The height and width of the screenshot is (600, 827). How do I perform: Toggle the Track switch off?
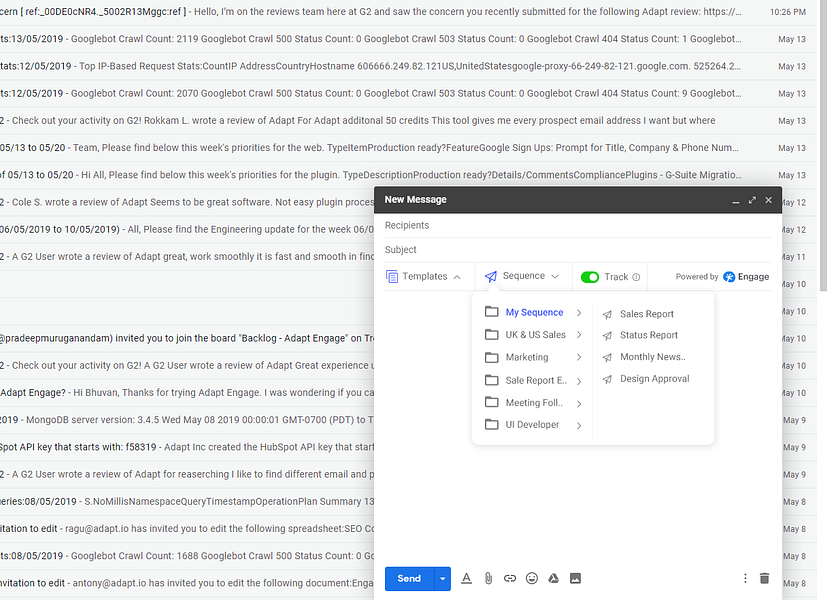click(590, 277)
